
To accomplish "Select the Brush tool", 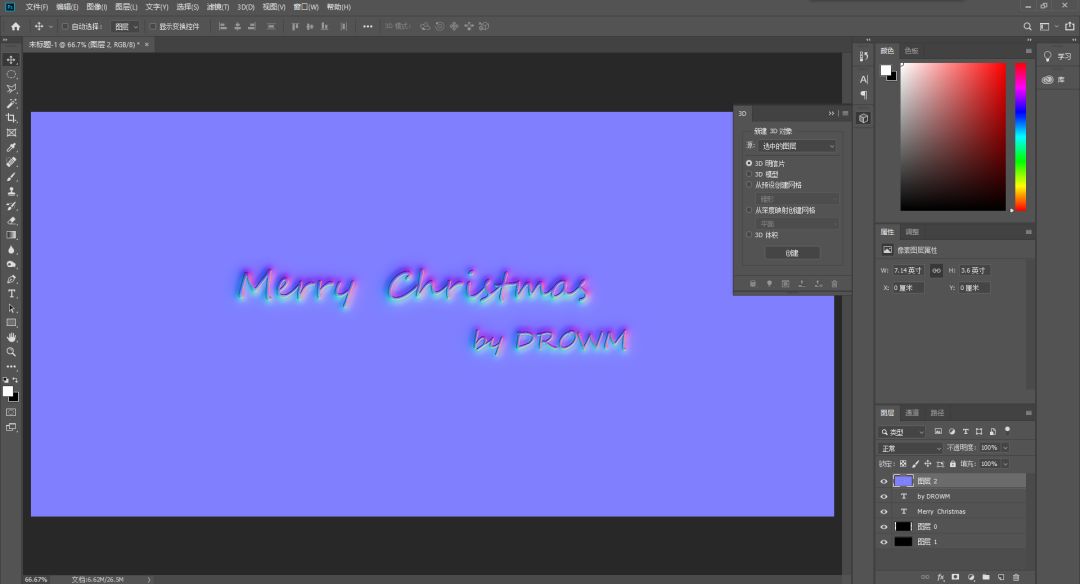I will (11, 177).
